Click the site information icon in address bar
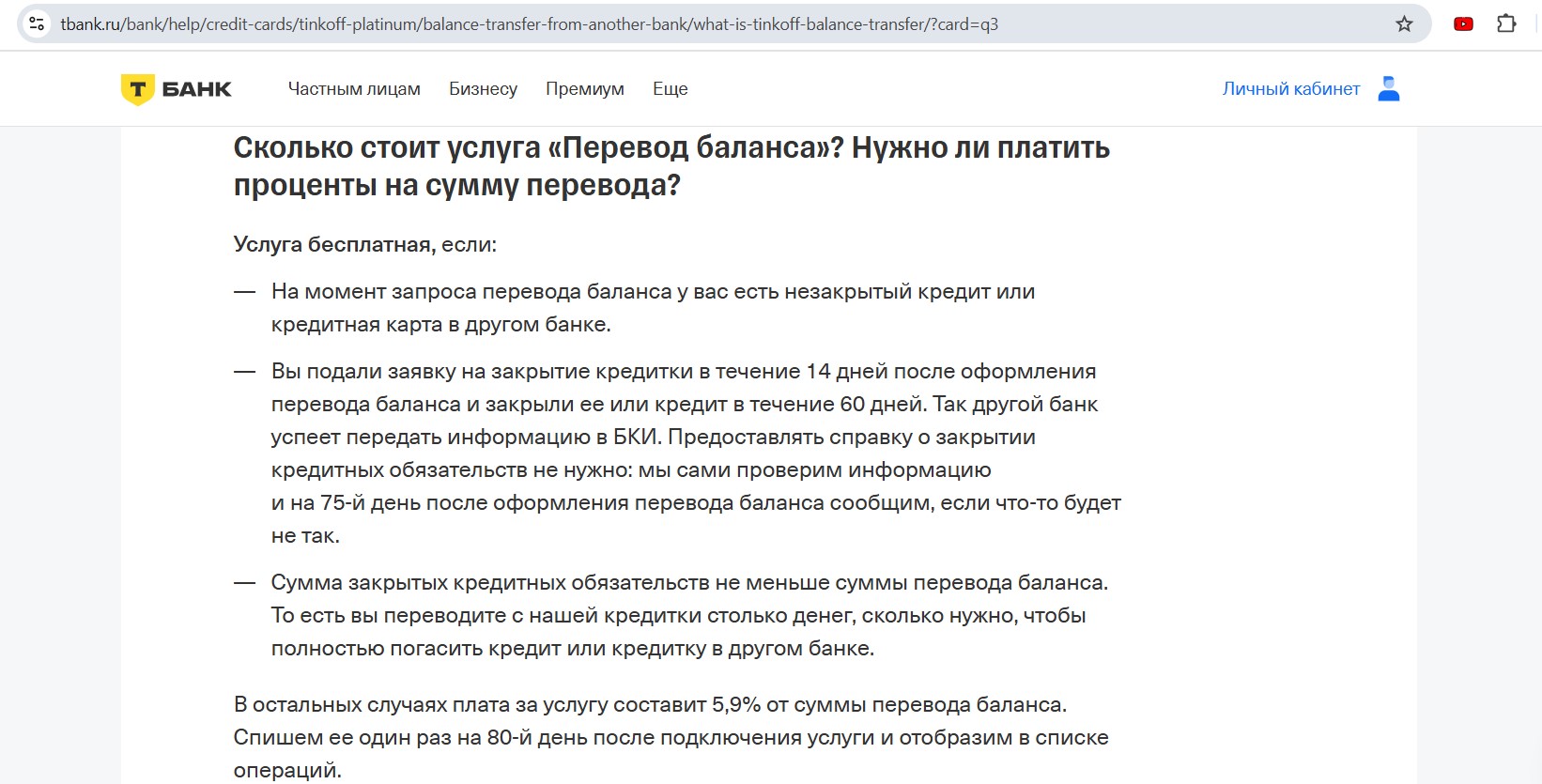This screenshot has height=784, width=1542. 37,24
